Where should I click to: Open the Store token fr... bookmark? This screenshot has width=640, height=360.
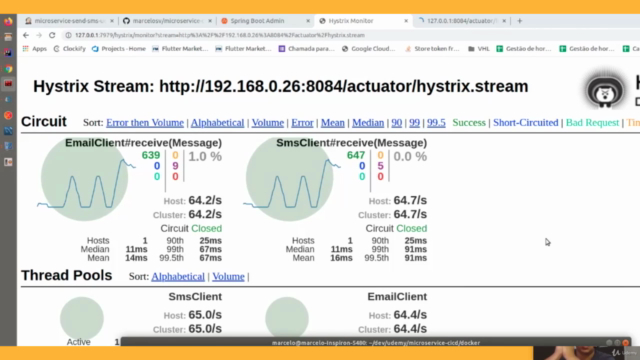coord(432,49)
